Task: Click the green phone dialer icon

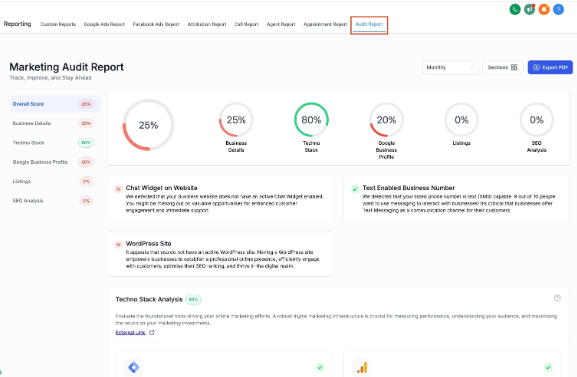Action: point(515,9)
